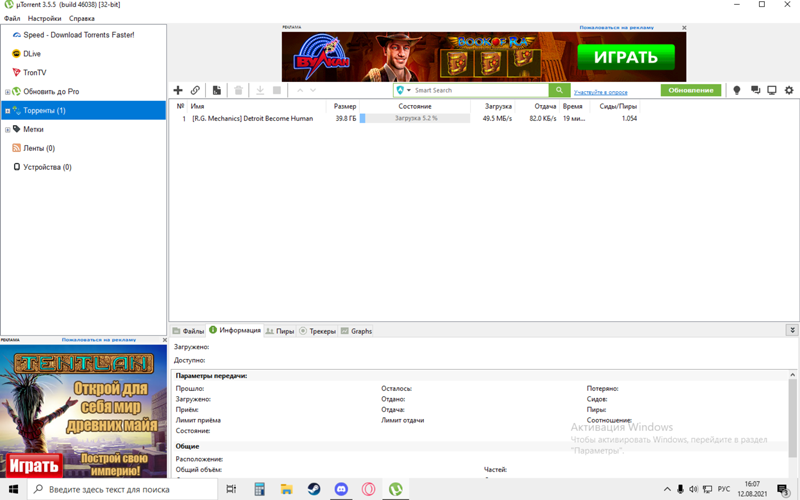Open the Настройки menu
Viewport: 800px width, 500px height.
click(44, 18)
